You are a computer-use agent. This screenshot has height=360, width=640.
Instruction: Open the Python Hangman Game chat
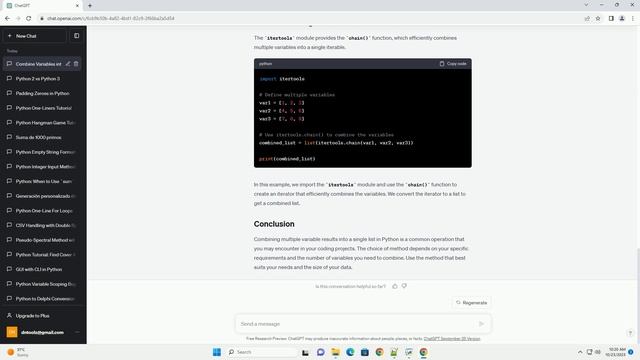coord(42,123)
